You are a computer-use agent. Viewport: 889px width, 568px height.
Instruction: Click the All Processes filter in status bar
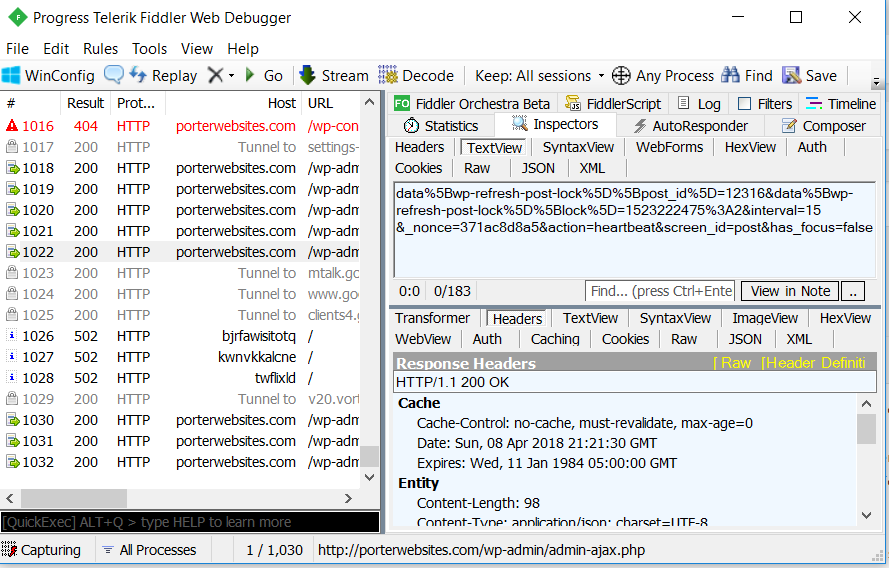point(149,550)
